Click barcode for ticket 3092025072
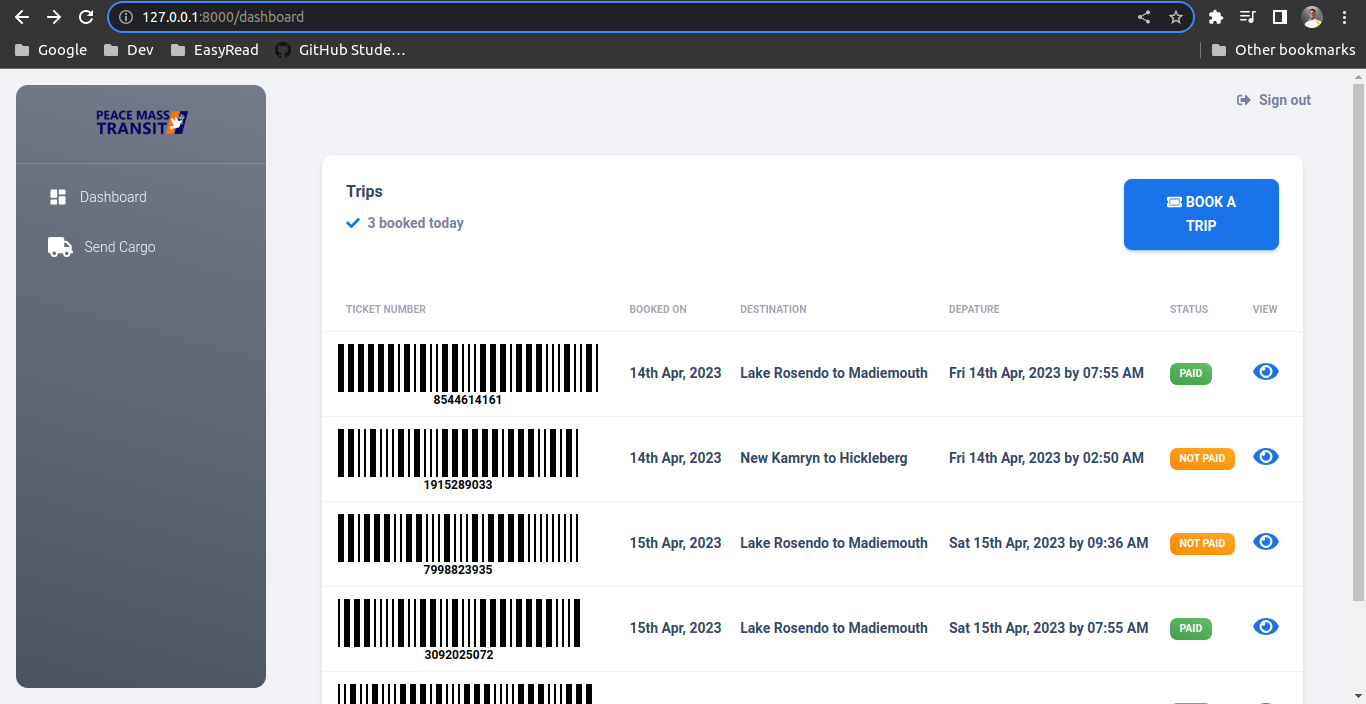Screen dimensions: 1366x704 click(459, 623)
